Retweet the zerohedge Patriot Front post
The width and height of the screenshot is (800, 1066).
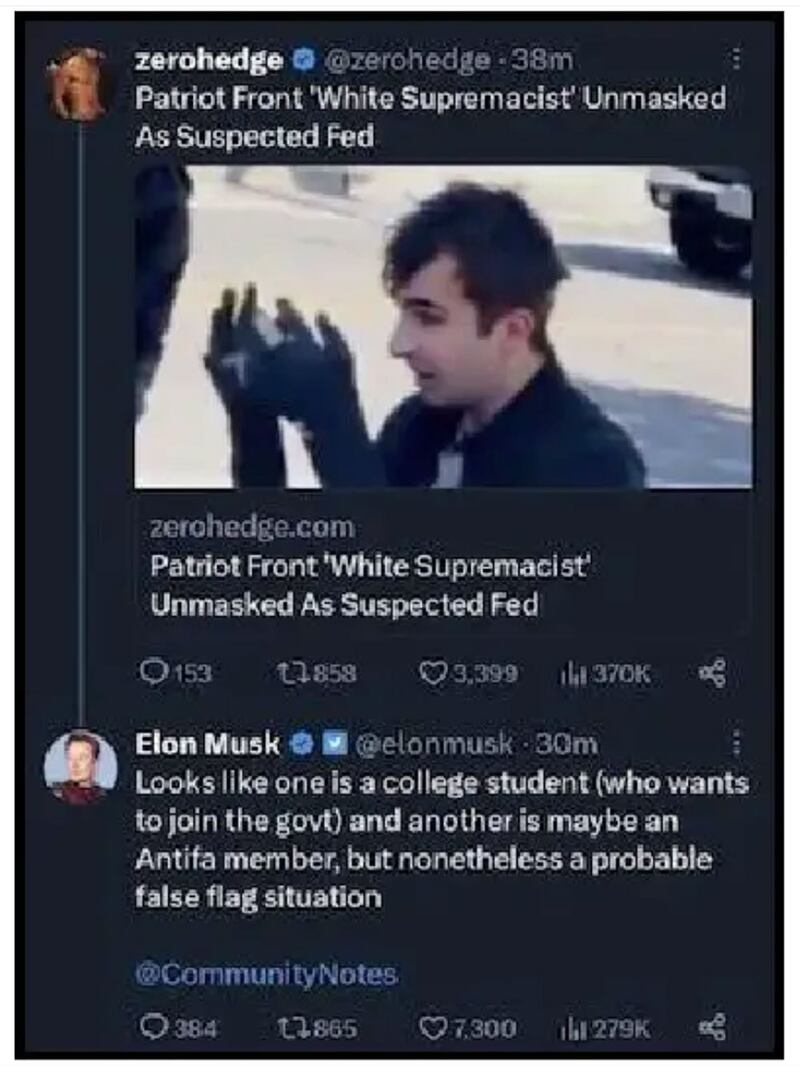click(x=282, y=673)
